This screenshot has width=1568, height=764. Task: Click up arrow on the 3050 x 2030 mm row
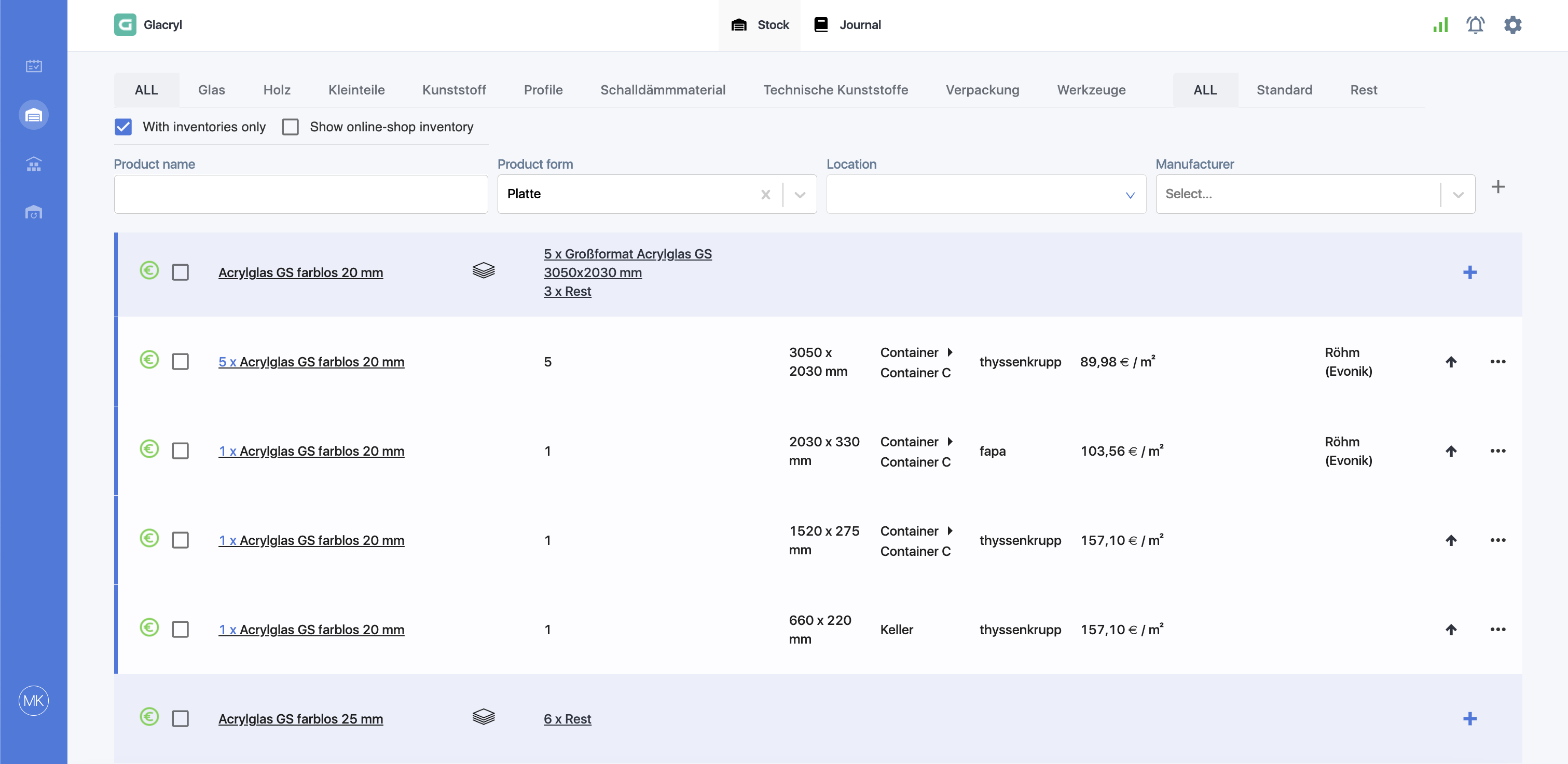pyautogui.click(x=1451, y=362)
